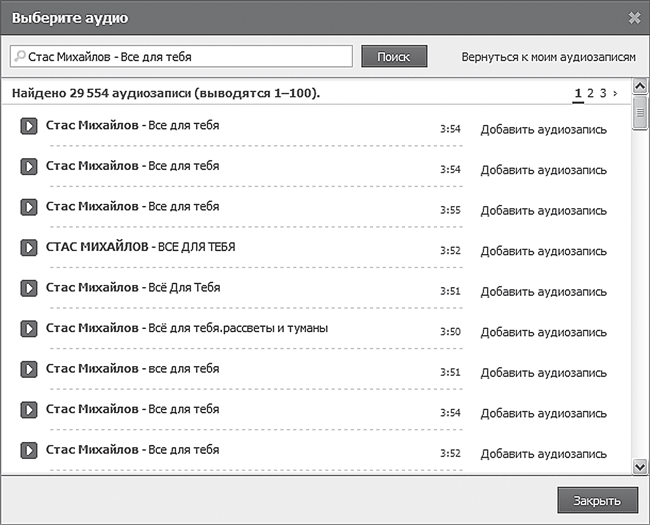Play the 3:55 Стас Михайлов track
650x525 pixels.
pyautogui.click(x=29, y=207)
